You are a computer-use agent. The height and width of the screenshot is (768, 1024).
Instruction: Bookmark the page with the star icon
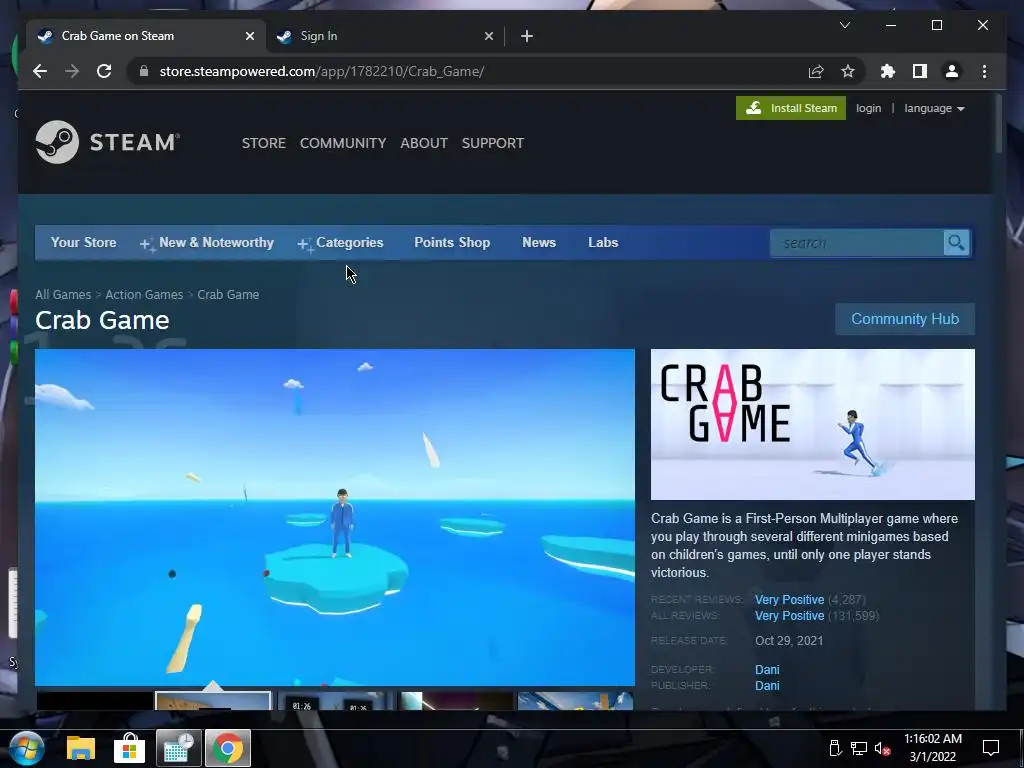pyautogui.click(x=848, y=71)
